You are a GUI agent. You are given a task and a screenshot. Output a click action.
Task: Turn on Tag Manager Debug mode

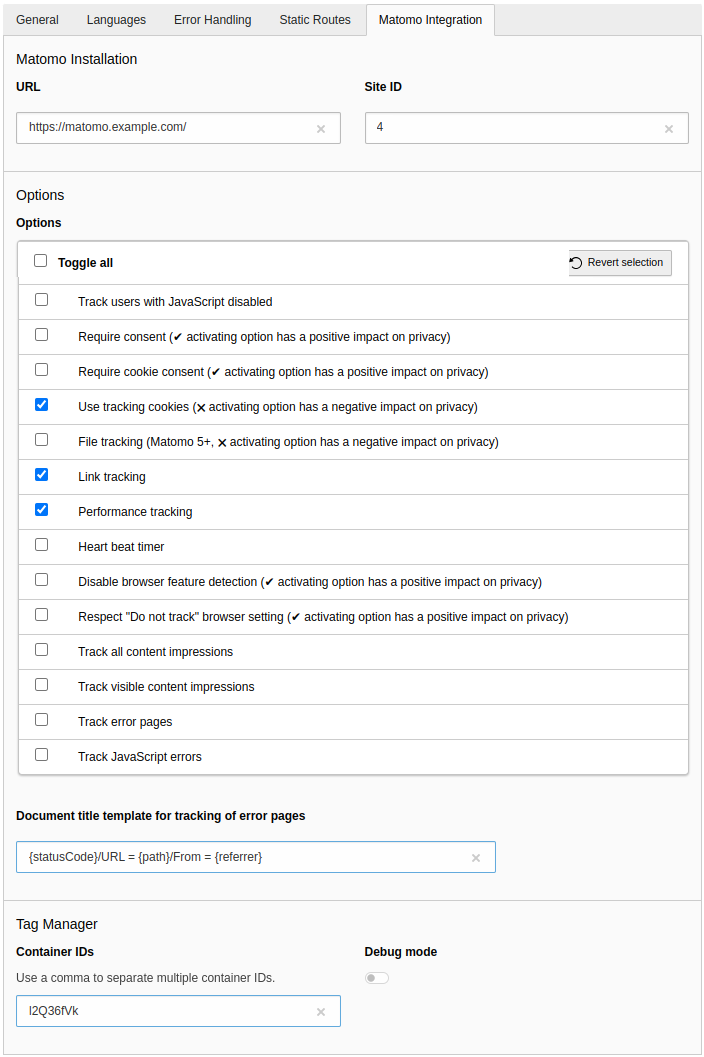(x=377, y=978)
